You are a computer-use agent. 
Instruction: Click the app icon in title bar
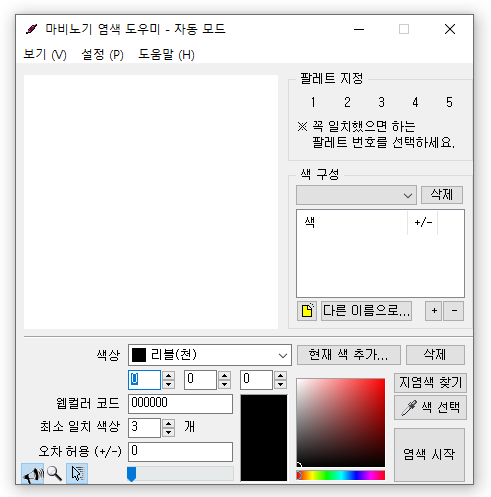tap(32, 29)
